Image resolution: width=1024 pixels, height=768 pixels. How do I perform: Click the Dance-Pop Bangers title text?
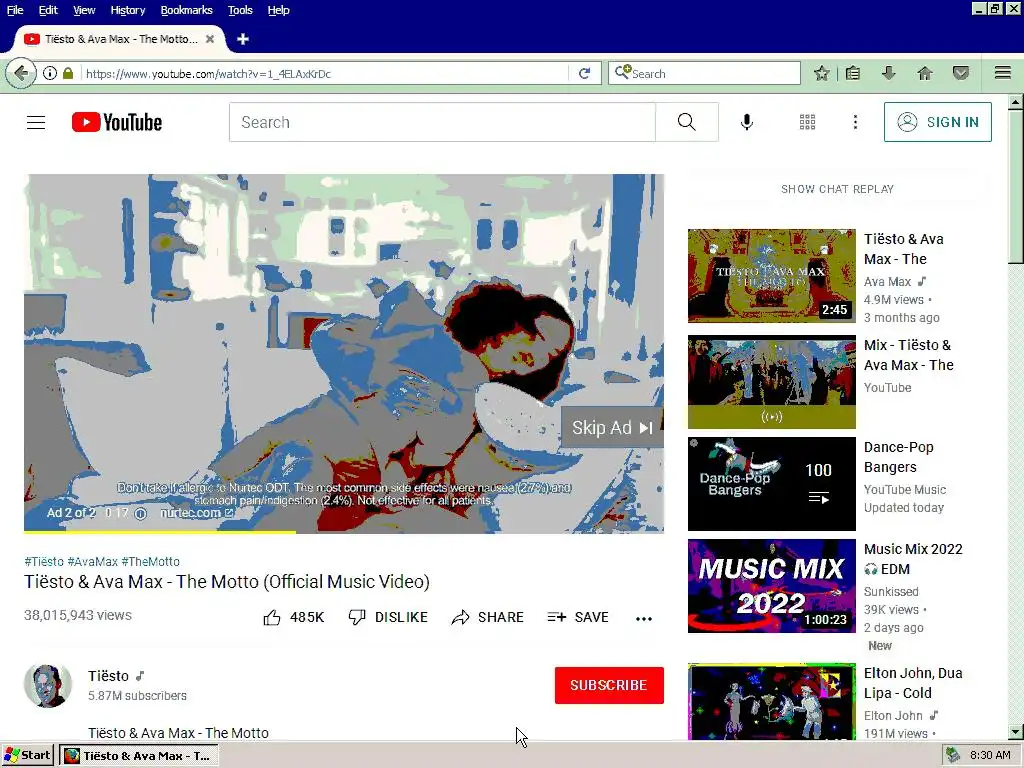(899, 457)
